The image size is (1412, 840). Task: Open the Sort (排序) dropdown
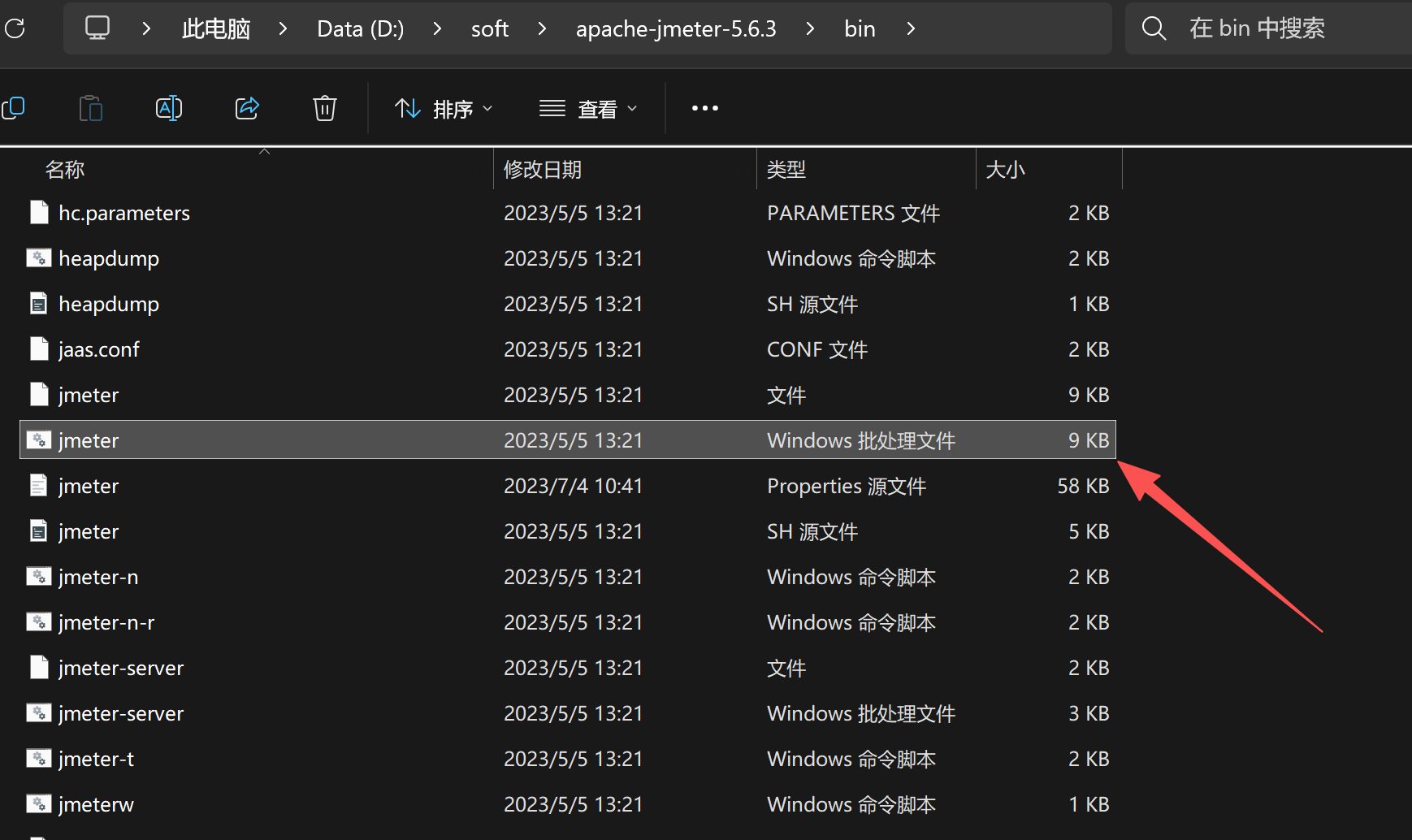pos(444,108)
